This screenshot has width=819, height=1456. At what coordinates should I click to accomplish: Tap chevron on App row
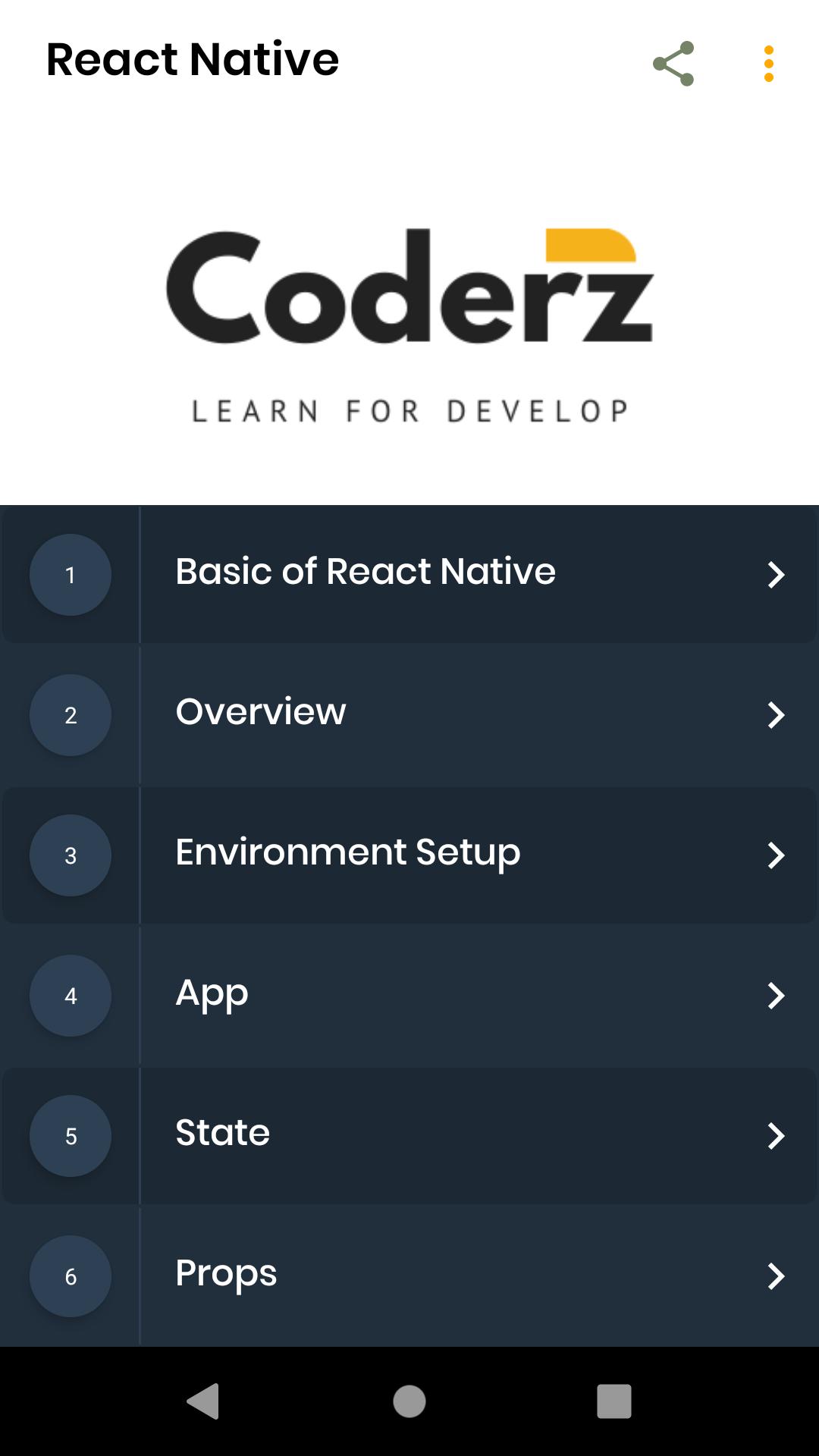[776, 996]
